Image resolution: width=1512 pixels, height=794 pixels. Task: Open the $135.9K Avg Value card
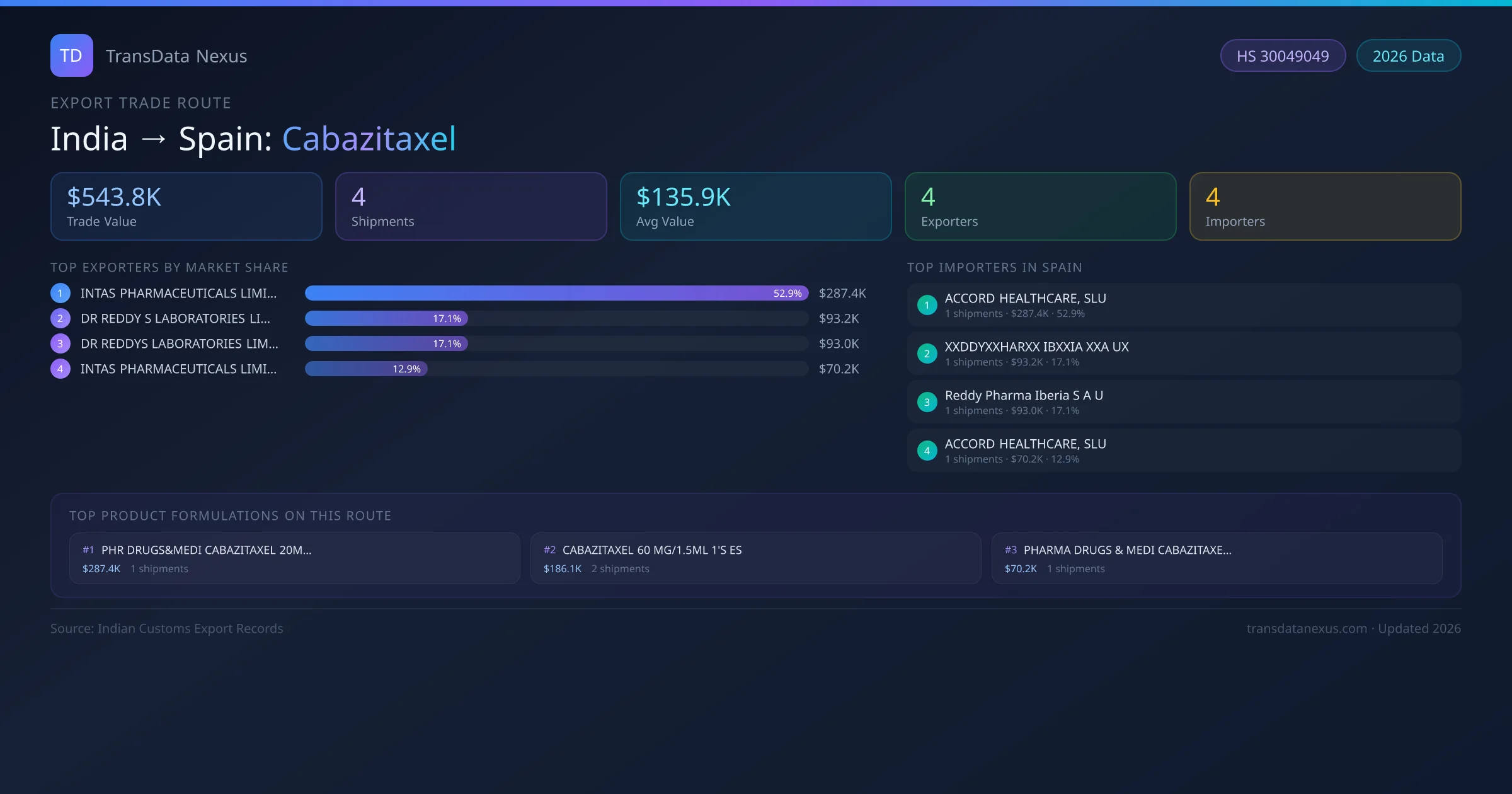click(x=755, y=207)
